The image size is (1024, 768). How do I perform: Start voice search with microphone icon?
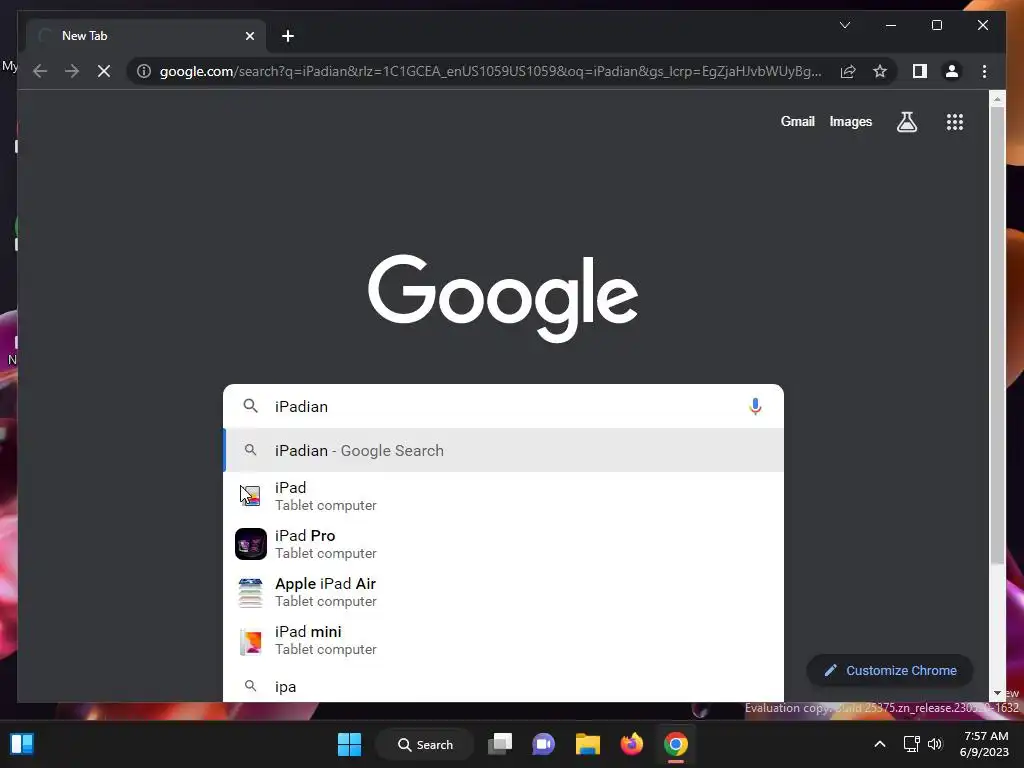click(x=755, y=406)
